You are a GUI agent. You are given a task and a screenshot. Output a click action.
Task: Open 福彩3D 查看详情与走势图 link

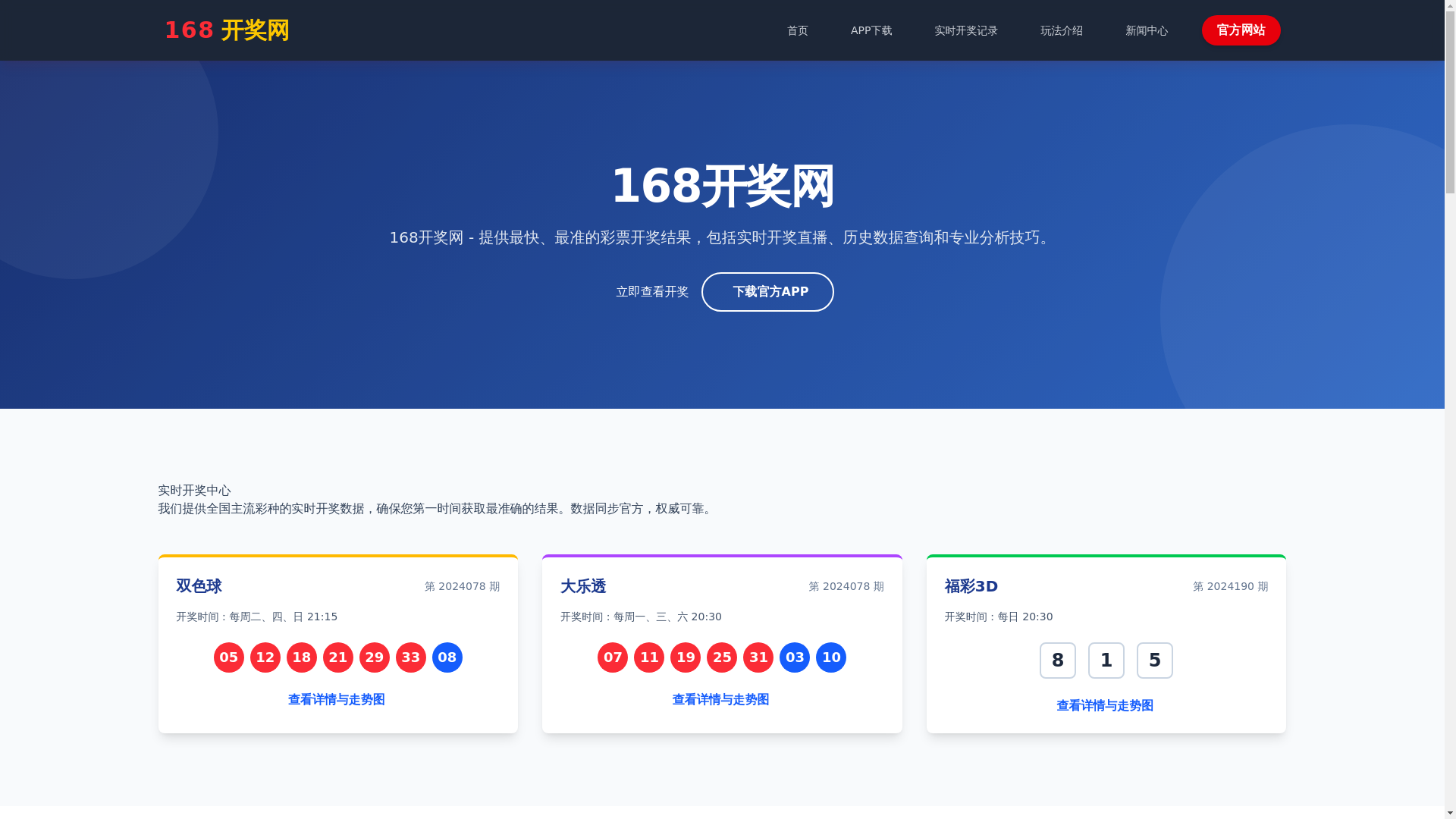click(x=1105, y=705)
